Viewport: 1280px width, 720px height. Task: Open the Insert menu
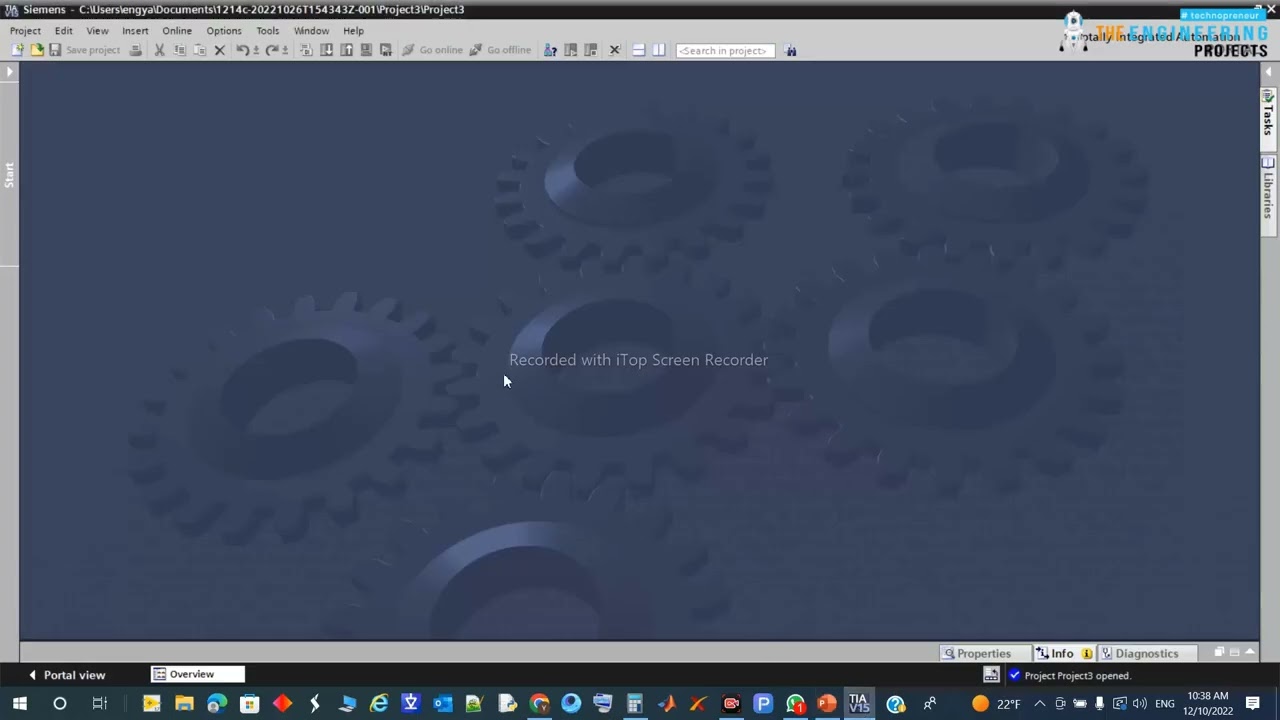point(135,31)
